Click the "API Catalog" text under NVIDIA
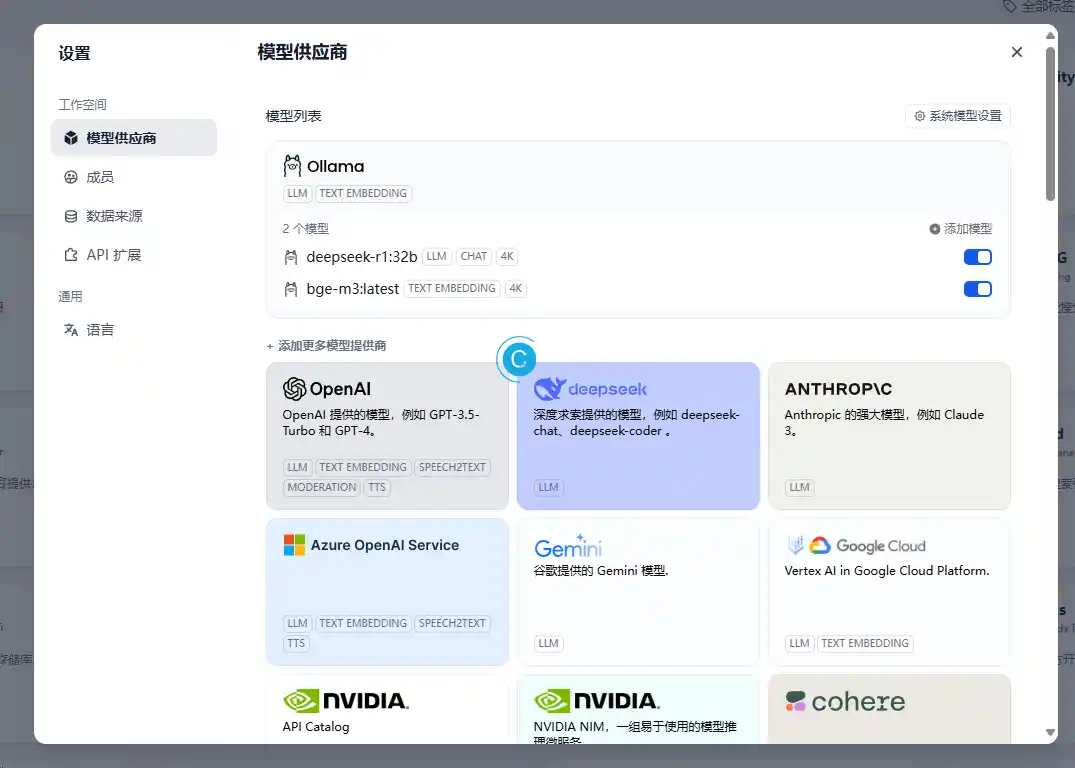The image size is (1075, 768). (316, 727)
